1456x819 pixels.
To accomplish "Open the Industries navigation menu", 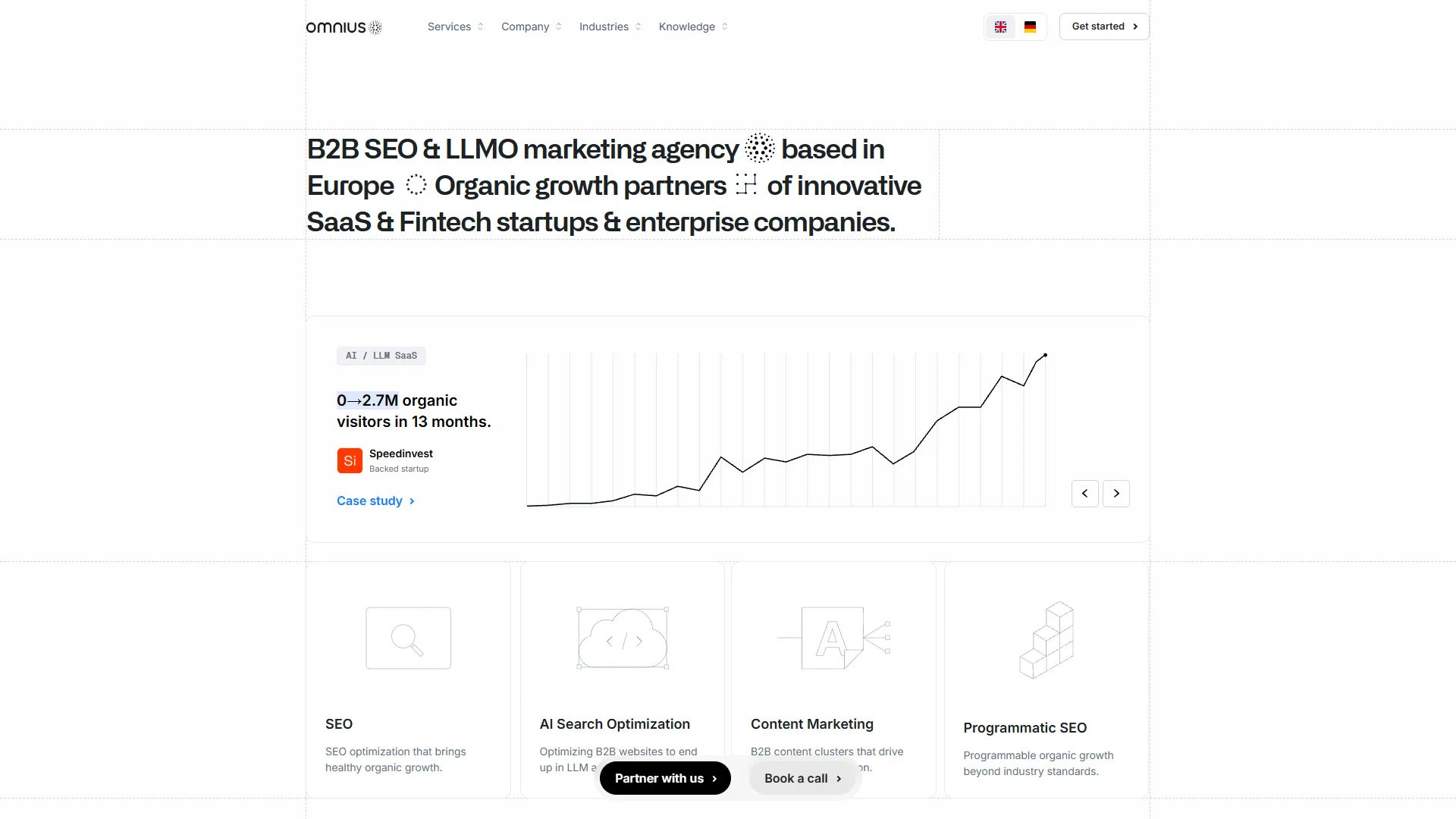I will (610, 27).
